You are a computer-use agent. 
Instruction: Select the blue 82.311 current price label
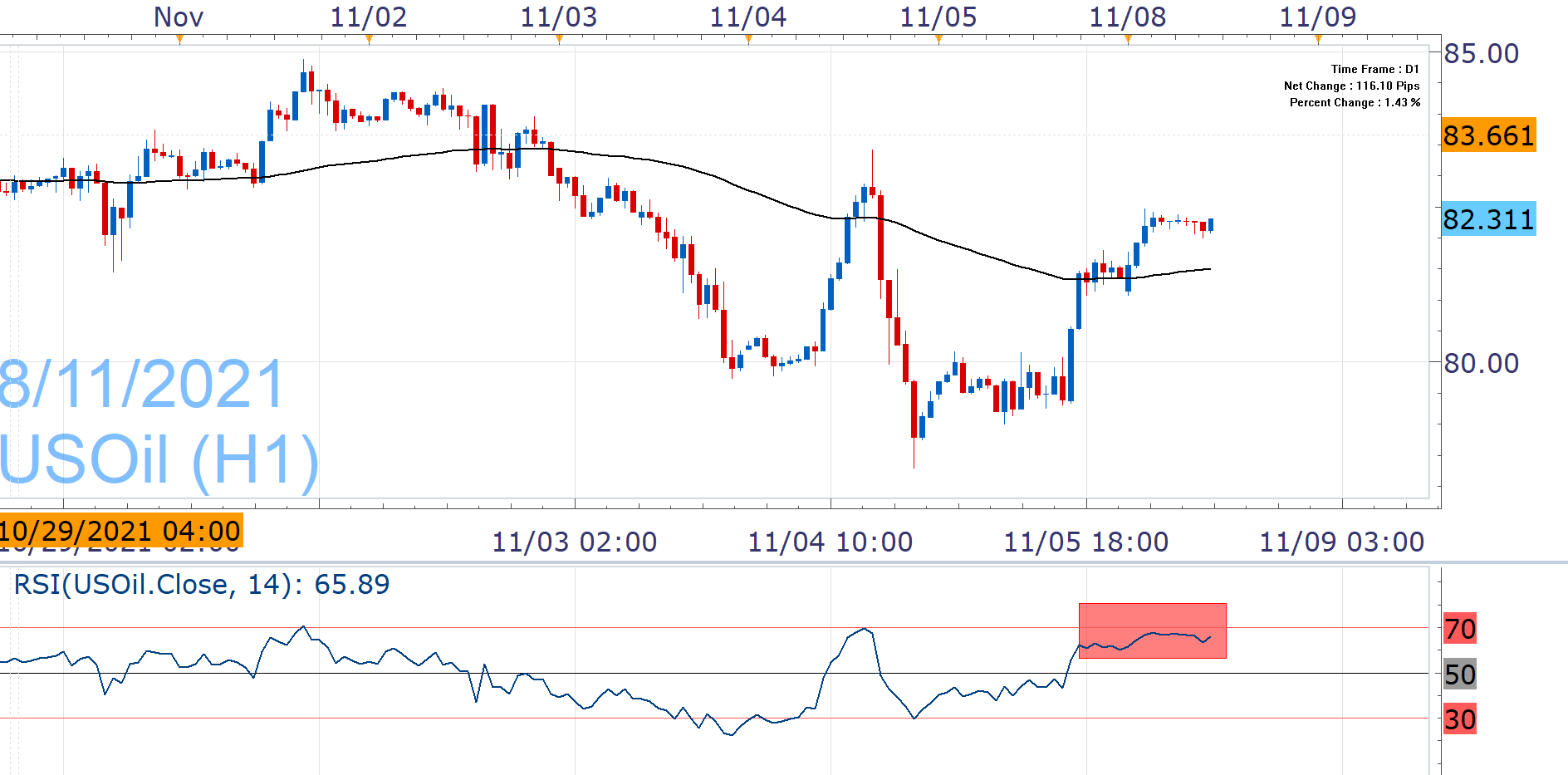tap(1488, 219)
